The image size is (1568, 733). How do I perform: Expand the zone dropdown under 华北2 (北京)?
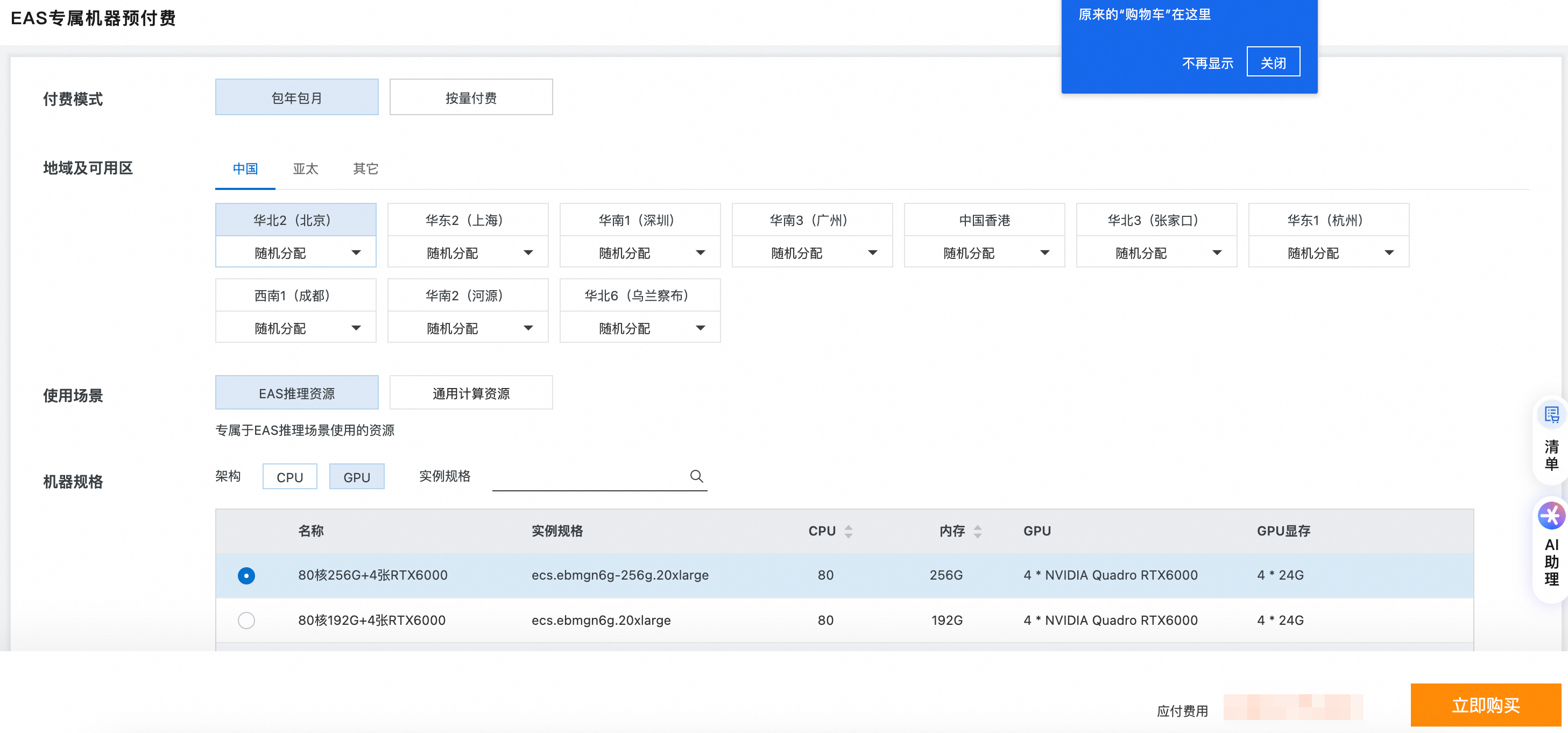(296, 252)
